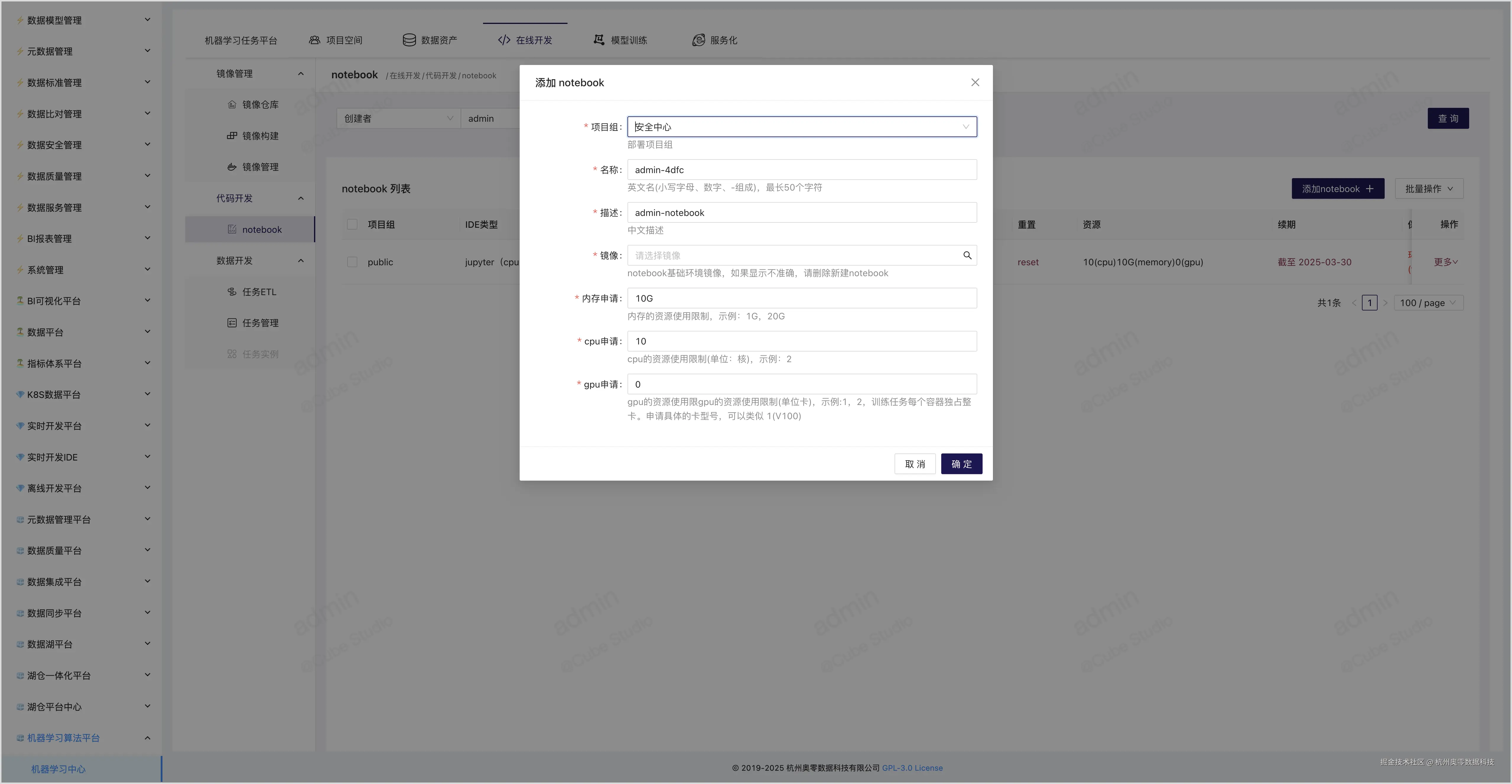Click the magnifier icon in the 镜像 field
The image size is (1512, 784).
click(x=967, y=255)
